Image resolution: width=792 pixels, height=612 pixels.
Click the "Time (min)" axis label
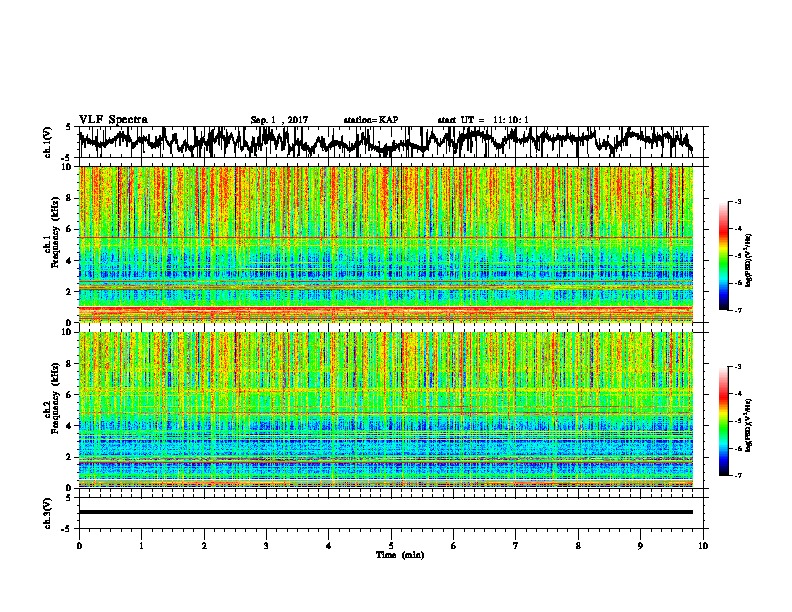point(400,555)
